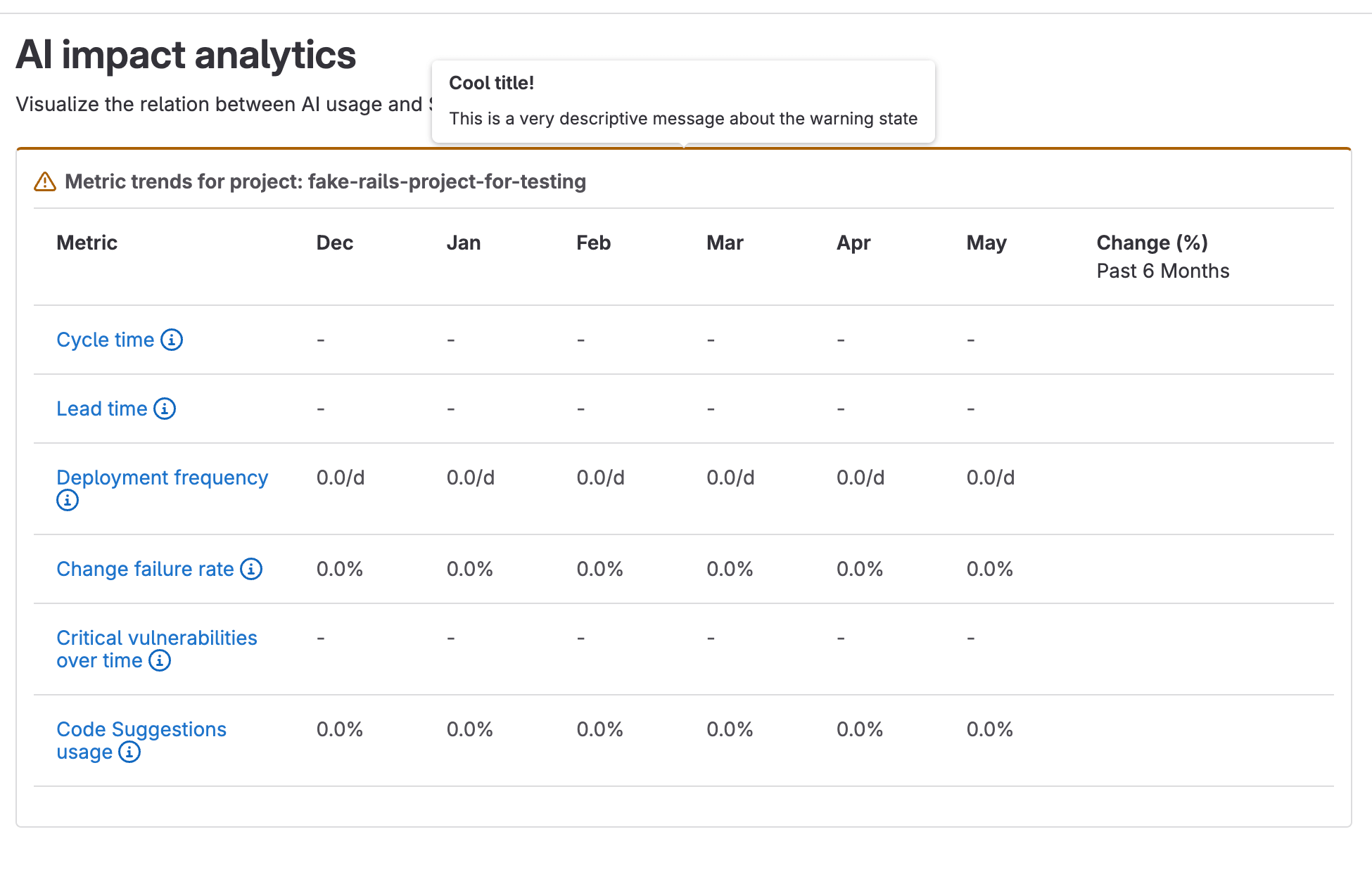
Task: Click the Change (%) column header
Action: tap(1152, 243)
